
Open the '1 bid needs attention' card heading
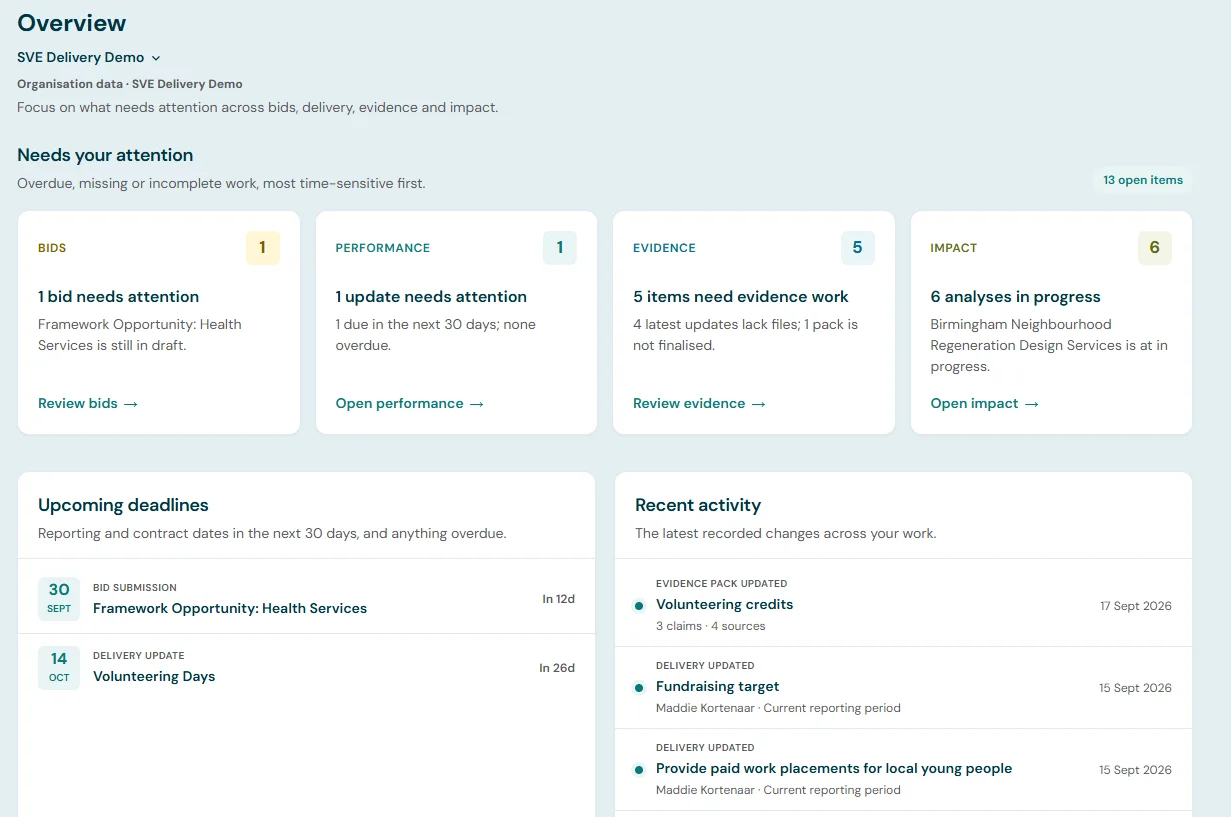click(118, 297)
